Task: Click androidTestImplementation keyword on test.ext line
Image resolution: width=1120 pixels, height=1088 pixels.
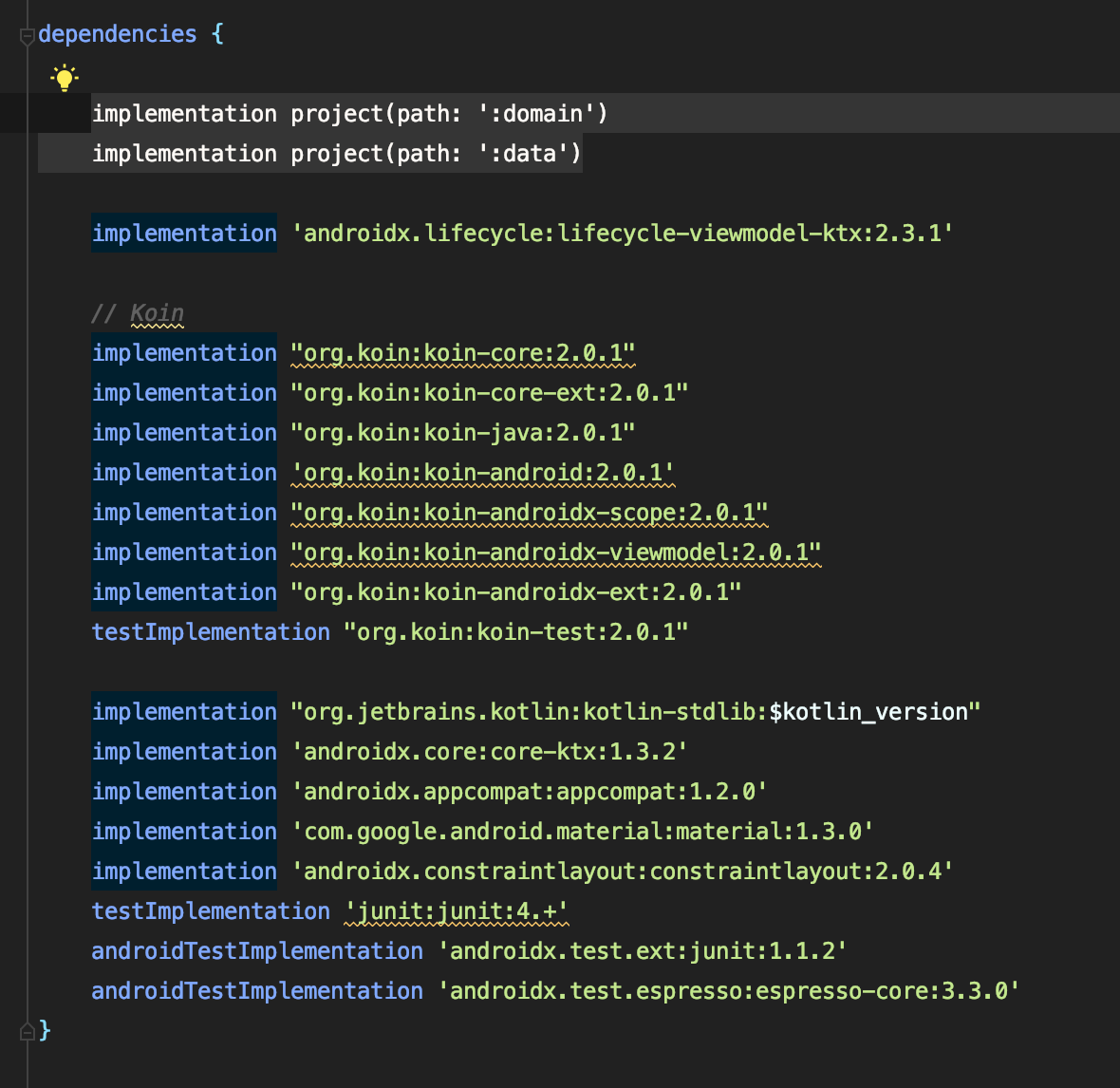Action: point(257,951)
